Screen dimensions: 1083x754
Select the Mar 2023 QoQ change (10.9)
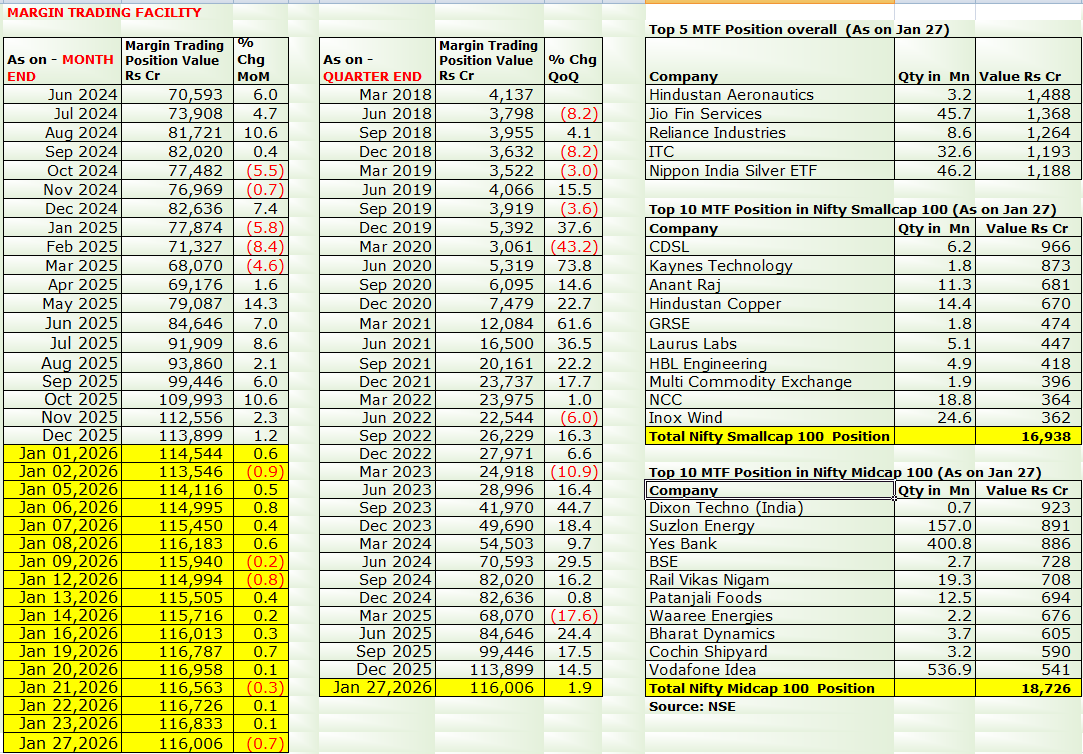click(573, 472)
